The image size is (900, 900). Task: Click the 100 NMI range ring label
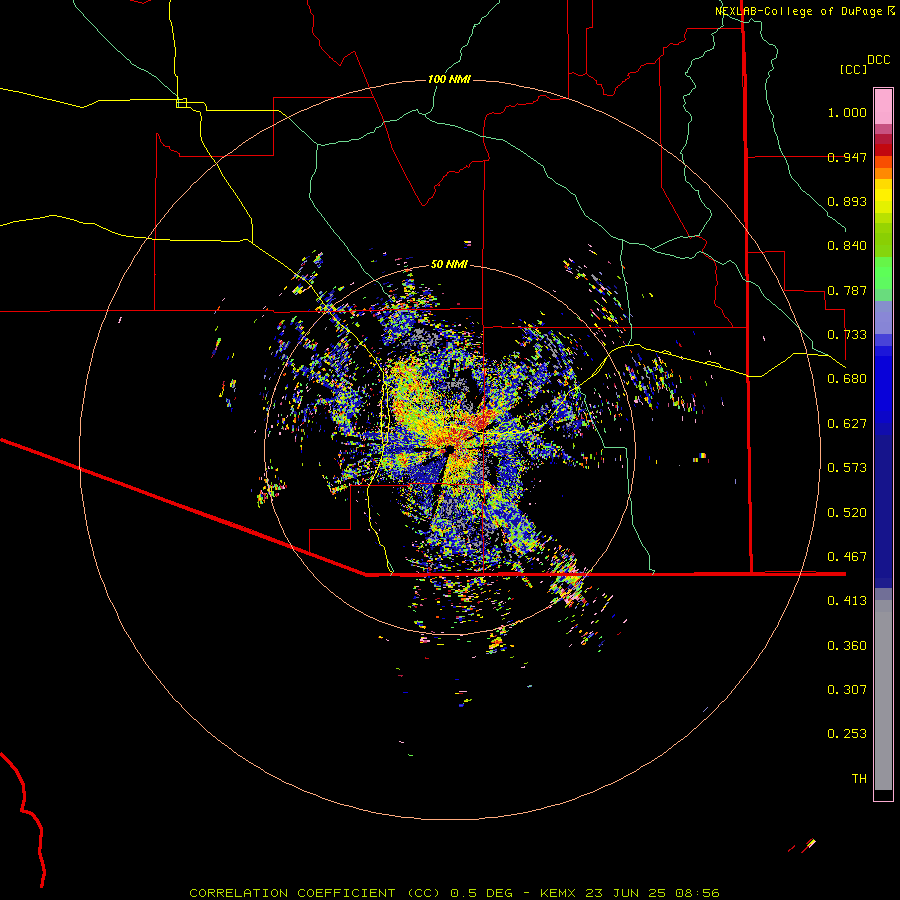[449, 79]
